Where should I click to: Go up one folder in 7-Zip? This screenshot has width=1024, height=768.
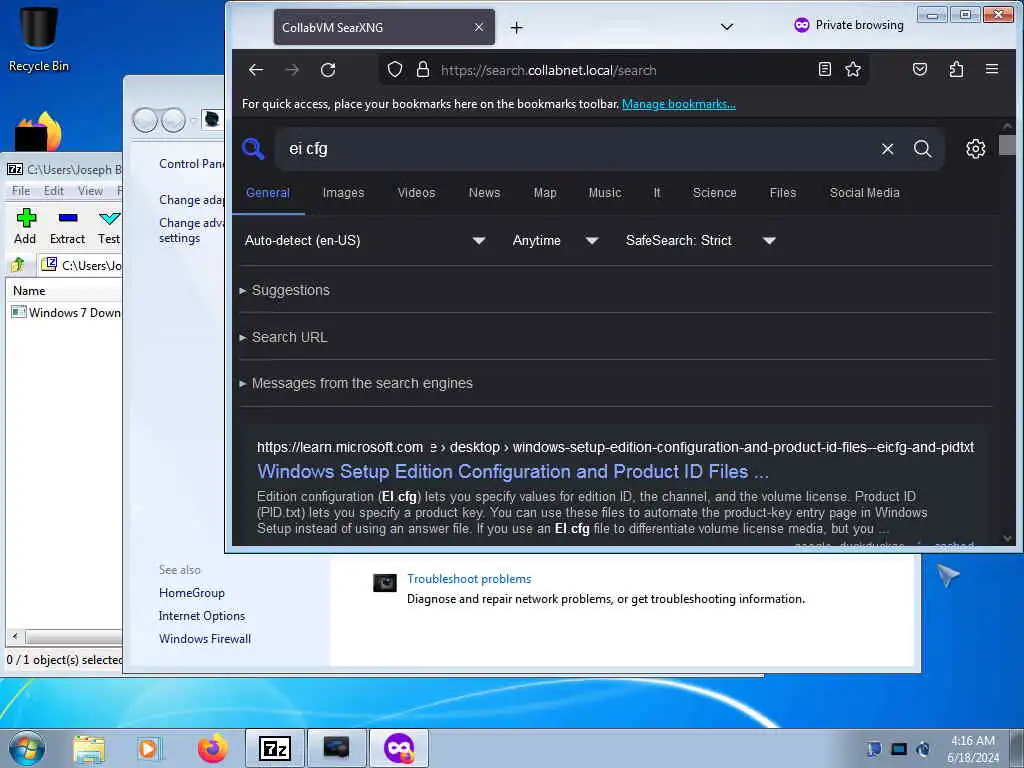pos(18,265)
